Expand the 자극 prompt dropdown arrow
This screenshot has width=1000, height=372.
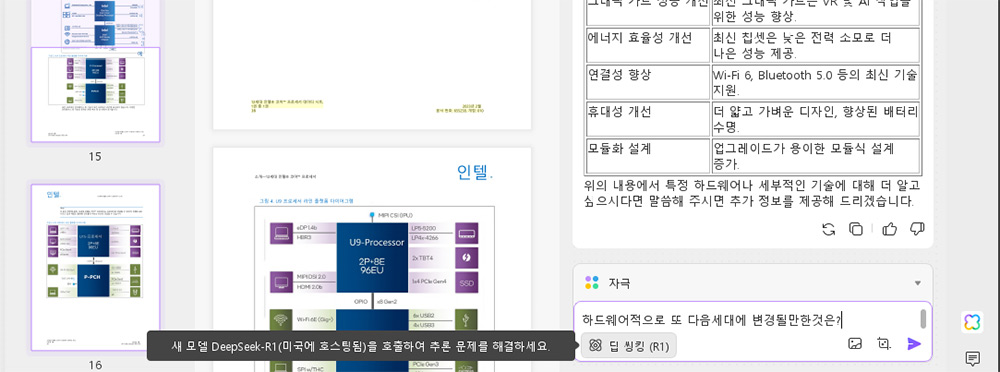(918, 283)
